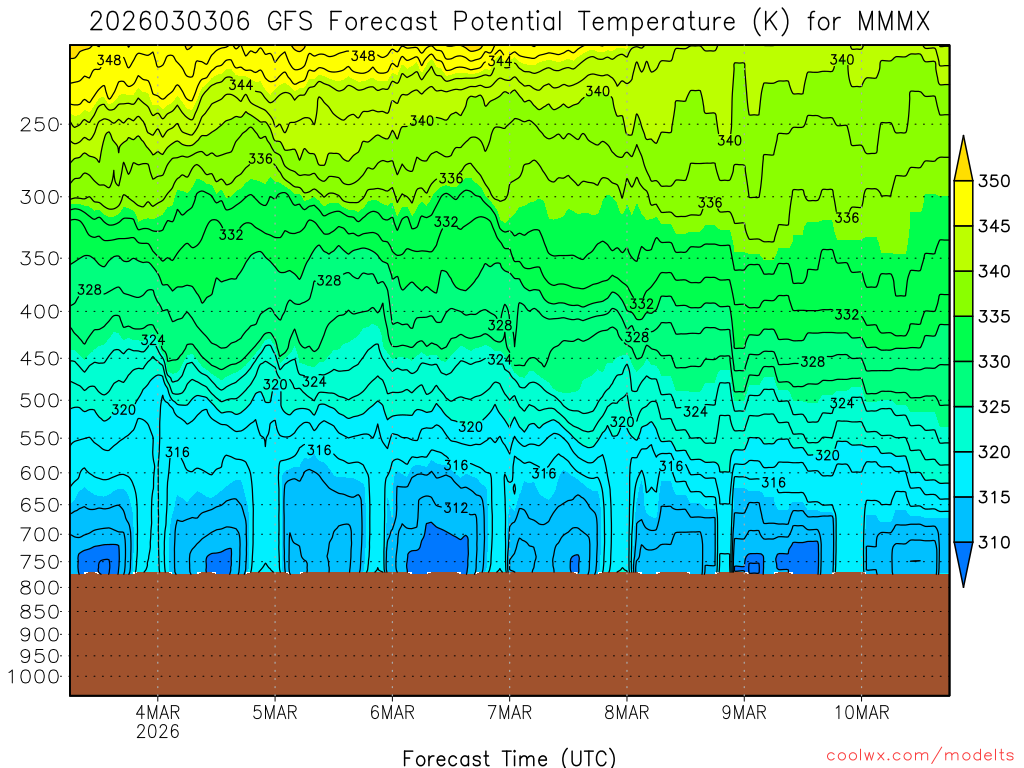Viewport: 1024px width, 768px height.
Task: Click the 900 pressure level label
Action: (x=40, y=634)
